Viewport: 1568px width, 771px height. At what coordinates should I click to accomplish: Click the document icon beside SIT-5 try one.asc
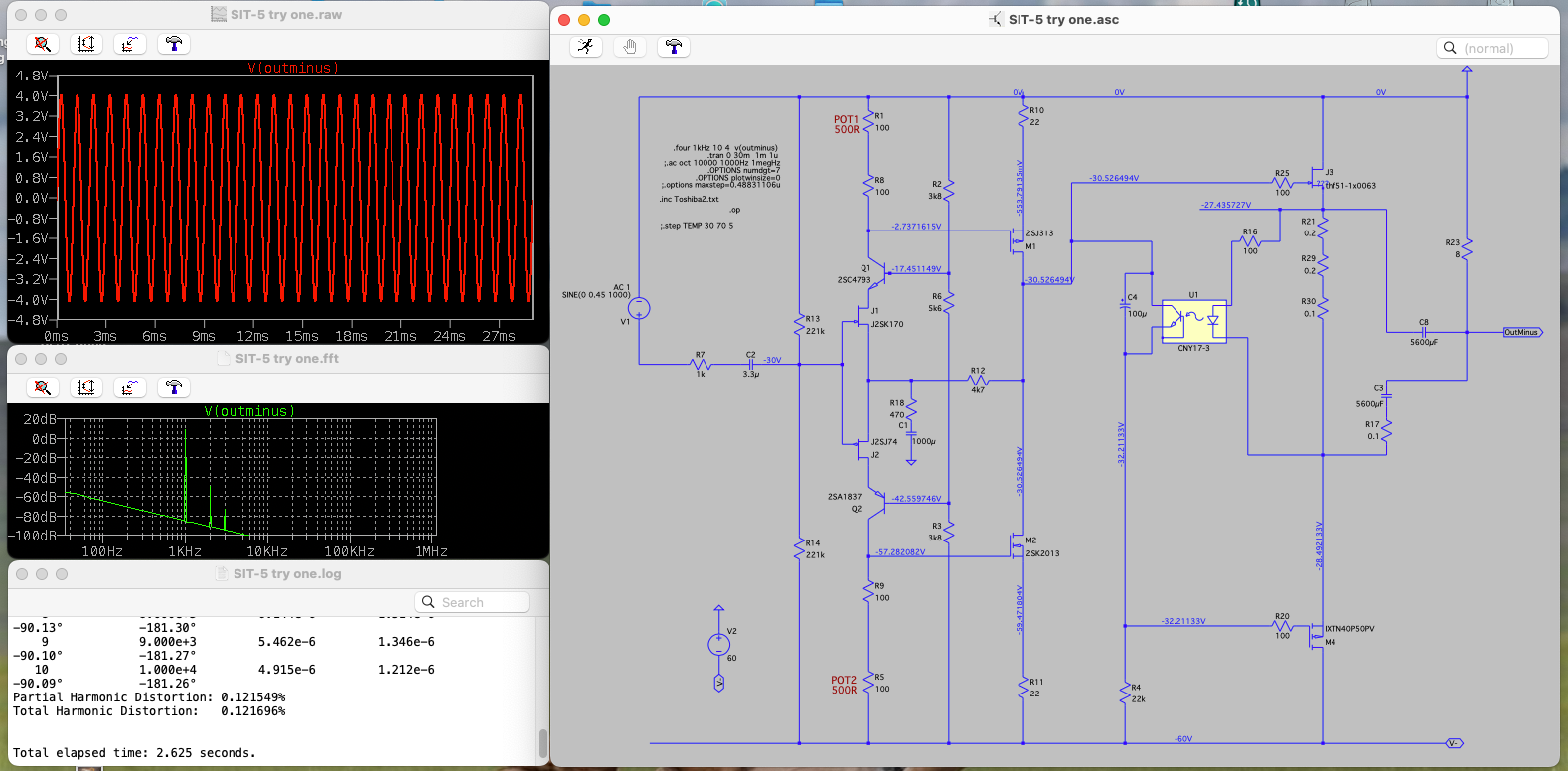click(996, 19)
